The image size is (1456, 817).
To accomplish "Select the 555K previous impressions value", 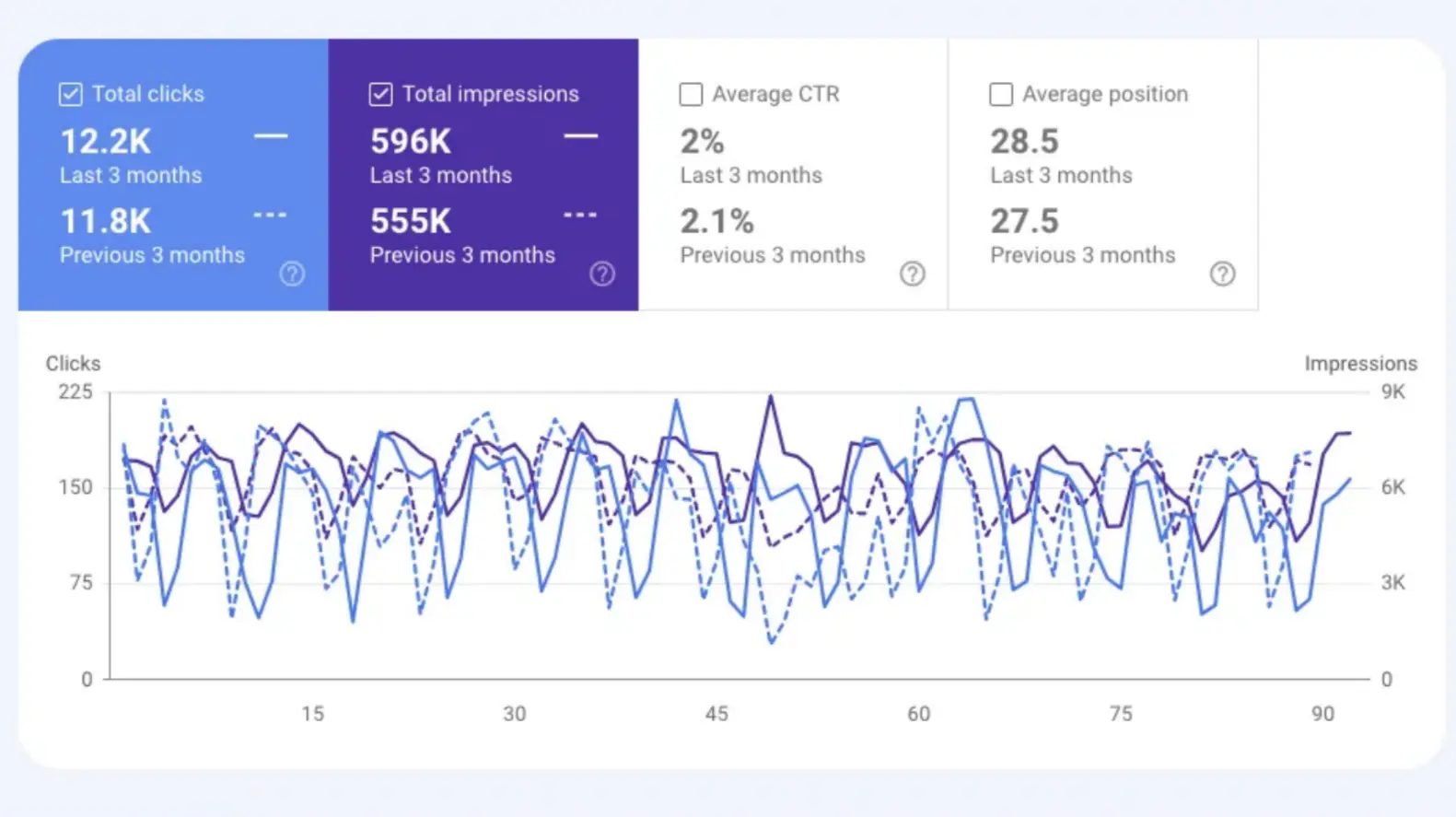I will [x=411, y=222].
